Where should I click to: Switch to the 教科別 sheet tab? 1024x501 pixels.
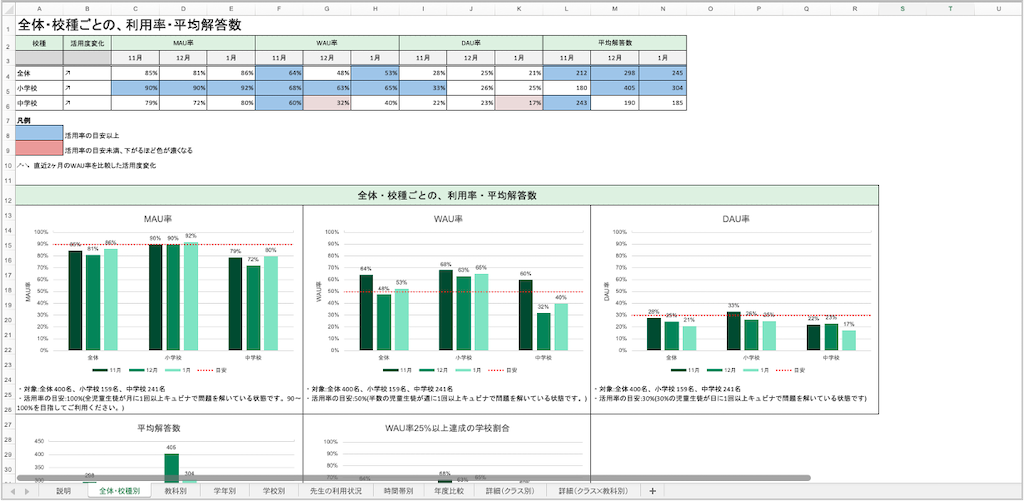176,491
